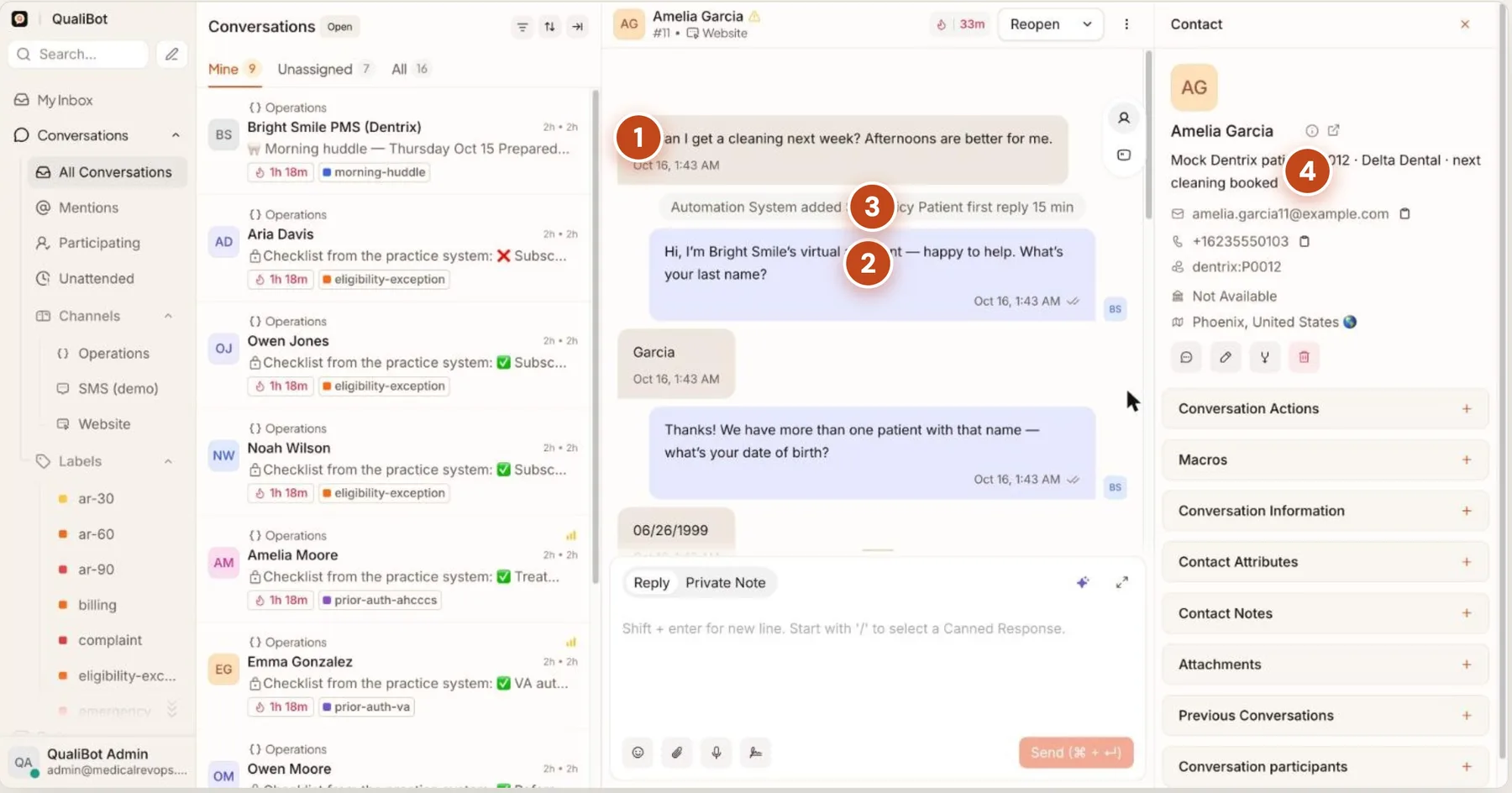Open the three-dot conversation options menu
The width and height of the screenshot is (1512, 793).
(1126, 24)
